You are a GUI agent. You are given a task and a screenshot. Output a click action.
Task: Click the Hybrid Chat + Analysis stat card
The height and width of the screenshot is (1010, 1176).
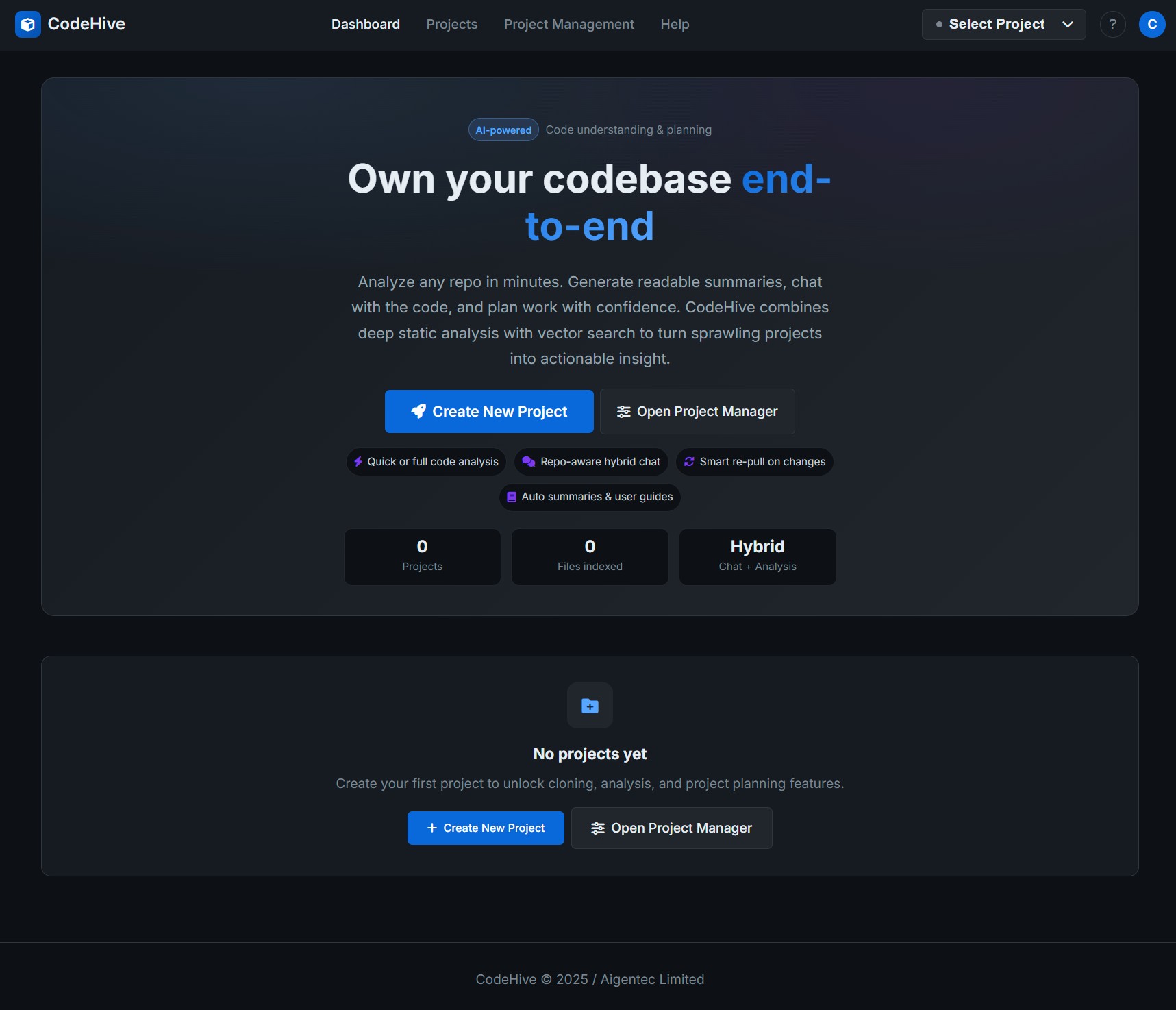(x=757, y=556)
